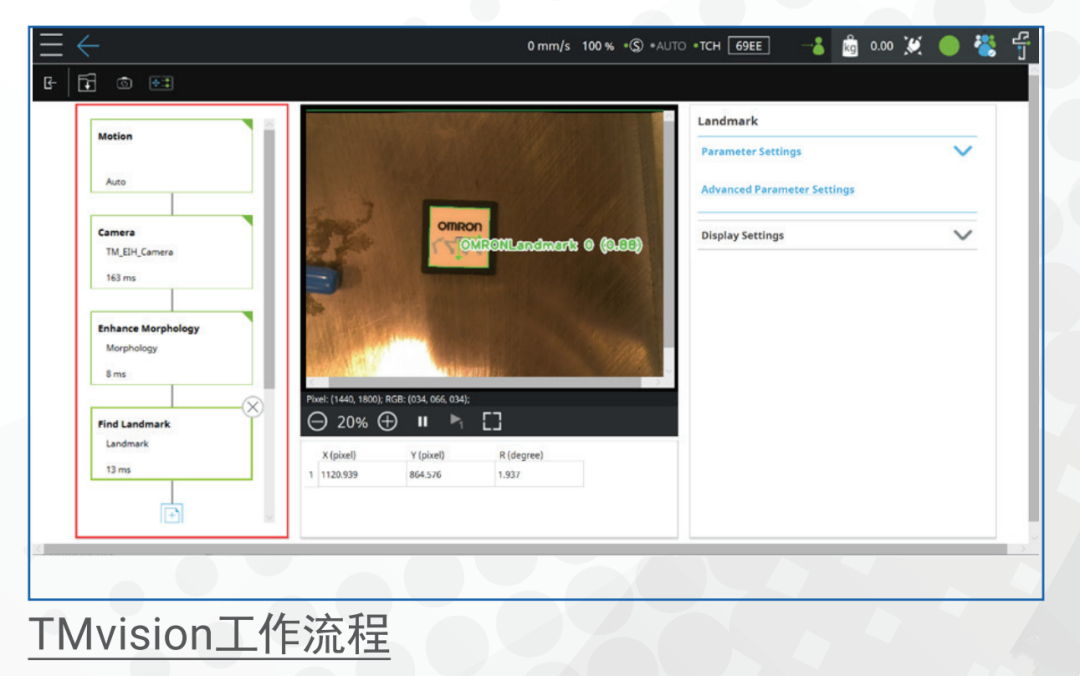Click the vision settings icon next to the camera
The width and height of the screenshot is (1080, 676).
160,83
